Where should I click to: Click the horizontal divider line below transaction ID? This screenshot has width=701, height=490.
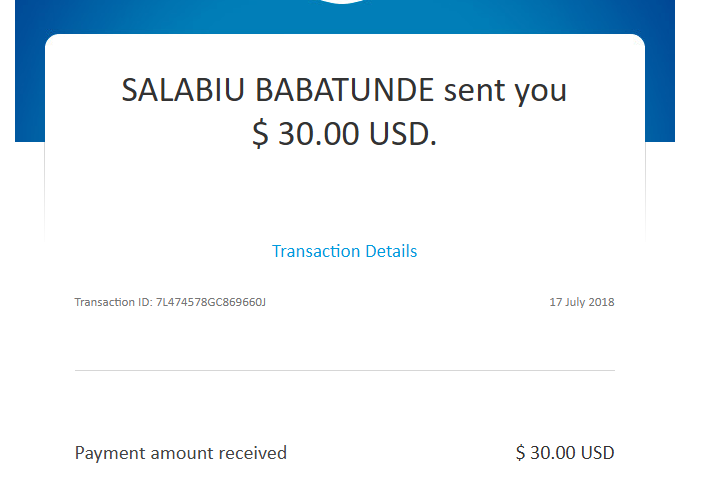tap(344, 370)
